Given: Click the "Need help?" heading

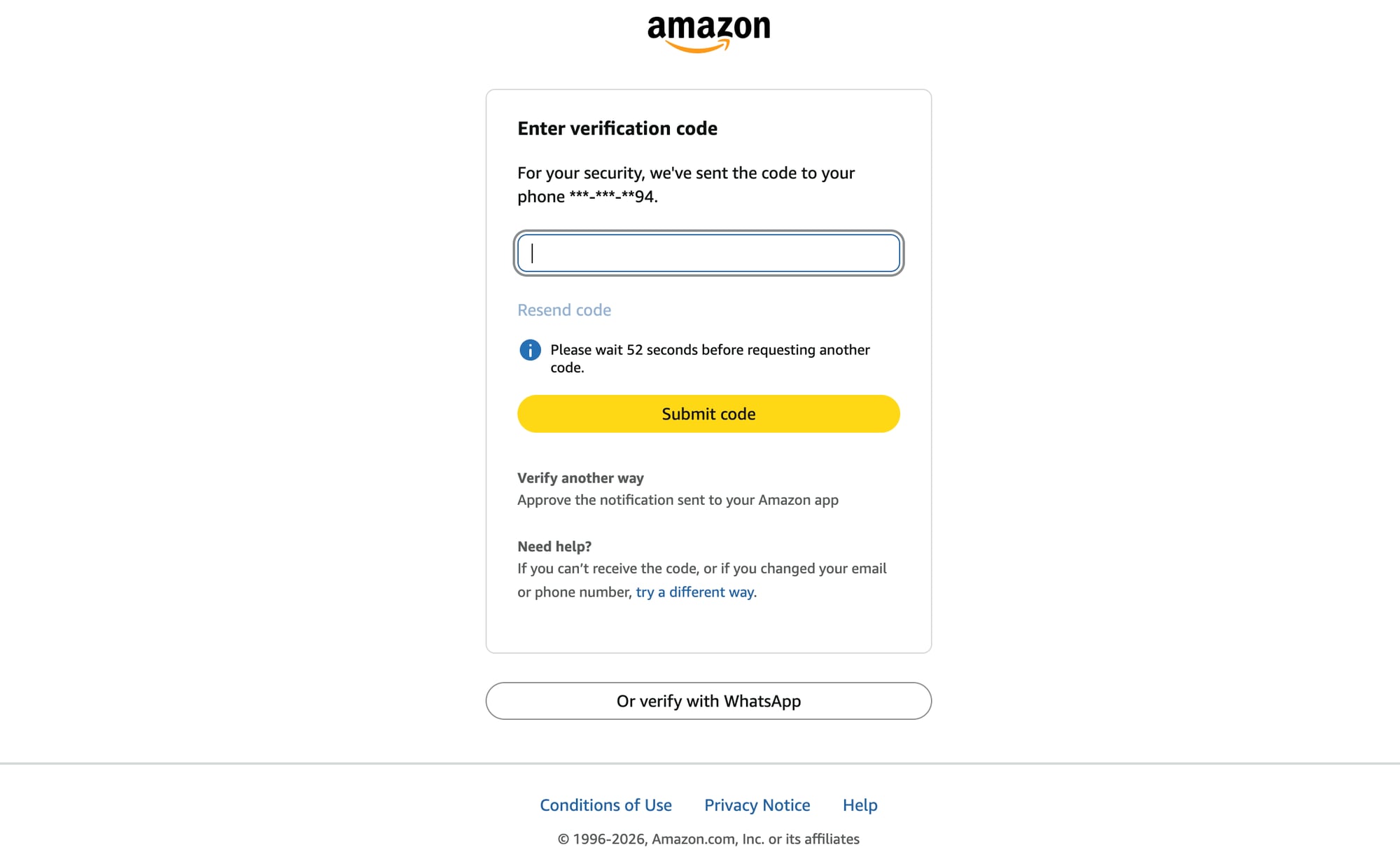Looking at the screenshot, I should click(554, 547).
